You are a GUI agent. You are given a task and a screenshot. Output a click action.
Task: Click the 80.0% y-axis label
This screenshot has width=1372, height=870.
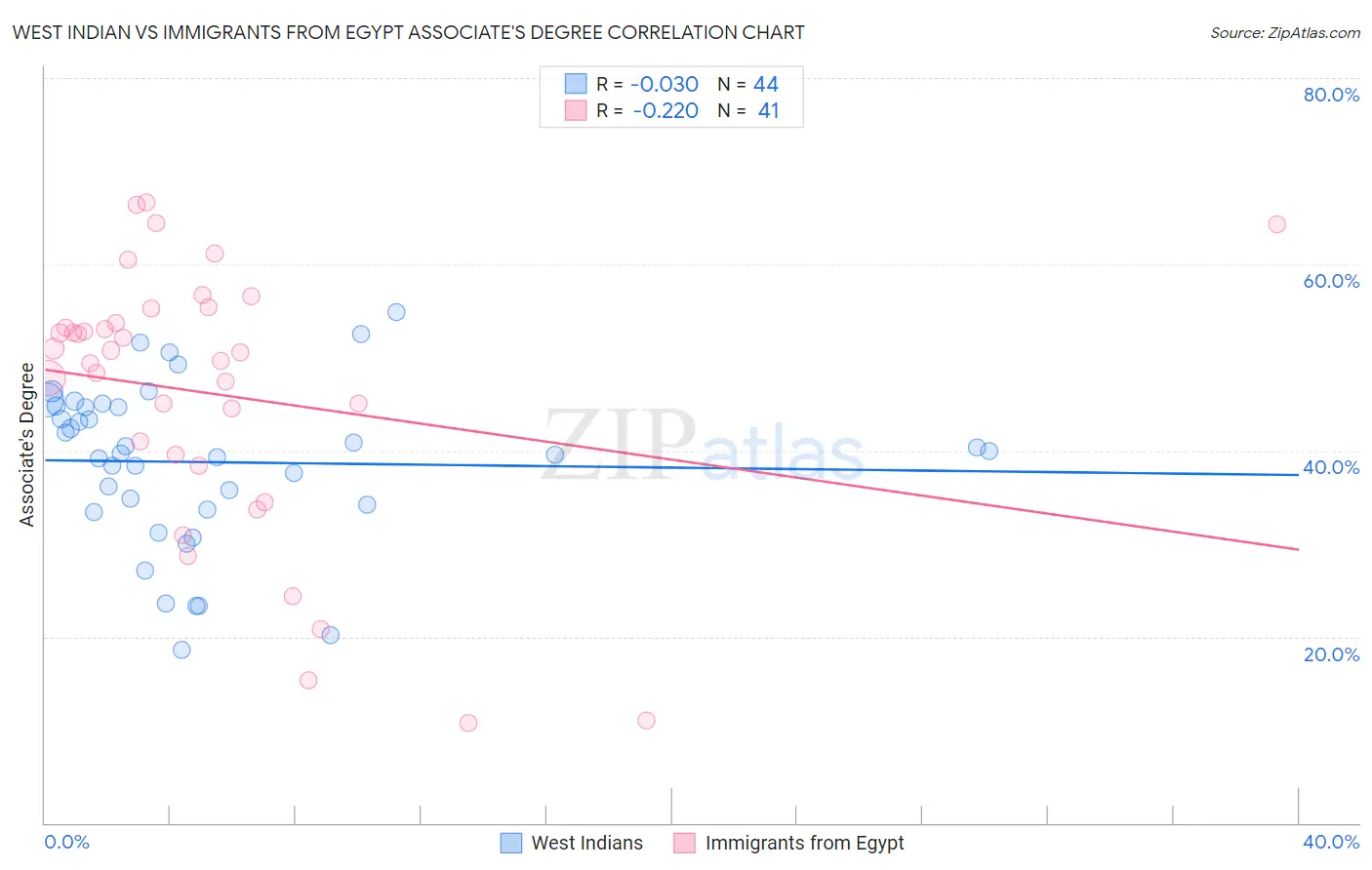click(1331, 95)
